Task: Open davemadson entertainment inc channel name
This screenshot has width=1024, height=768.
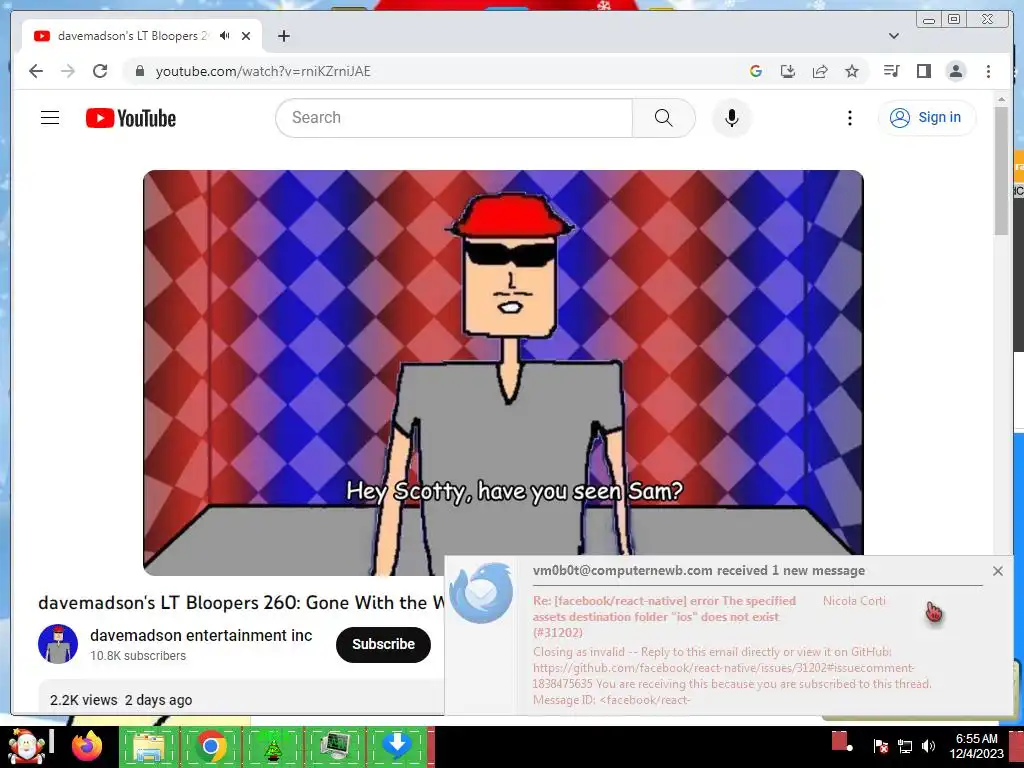Action: [201, 635]
